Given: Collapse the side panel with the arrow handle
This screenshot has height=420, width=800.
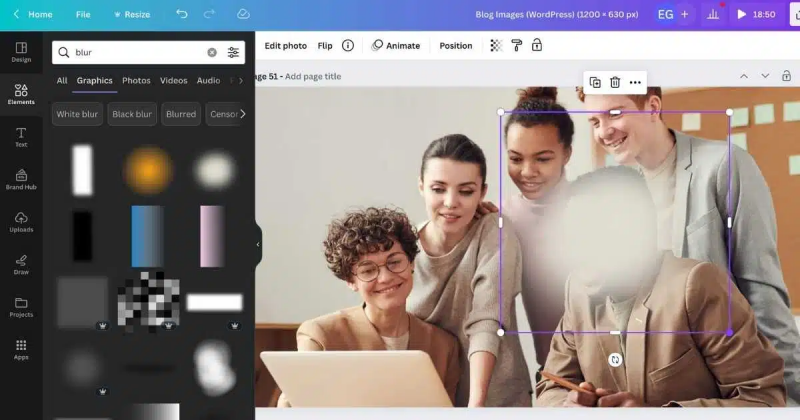Looking at the screenshot, I should [258, 244].
